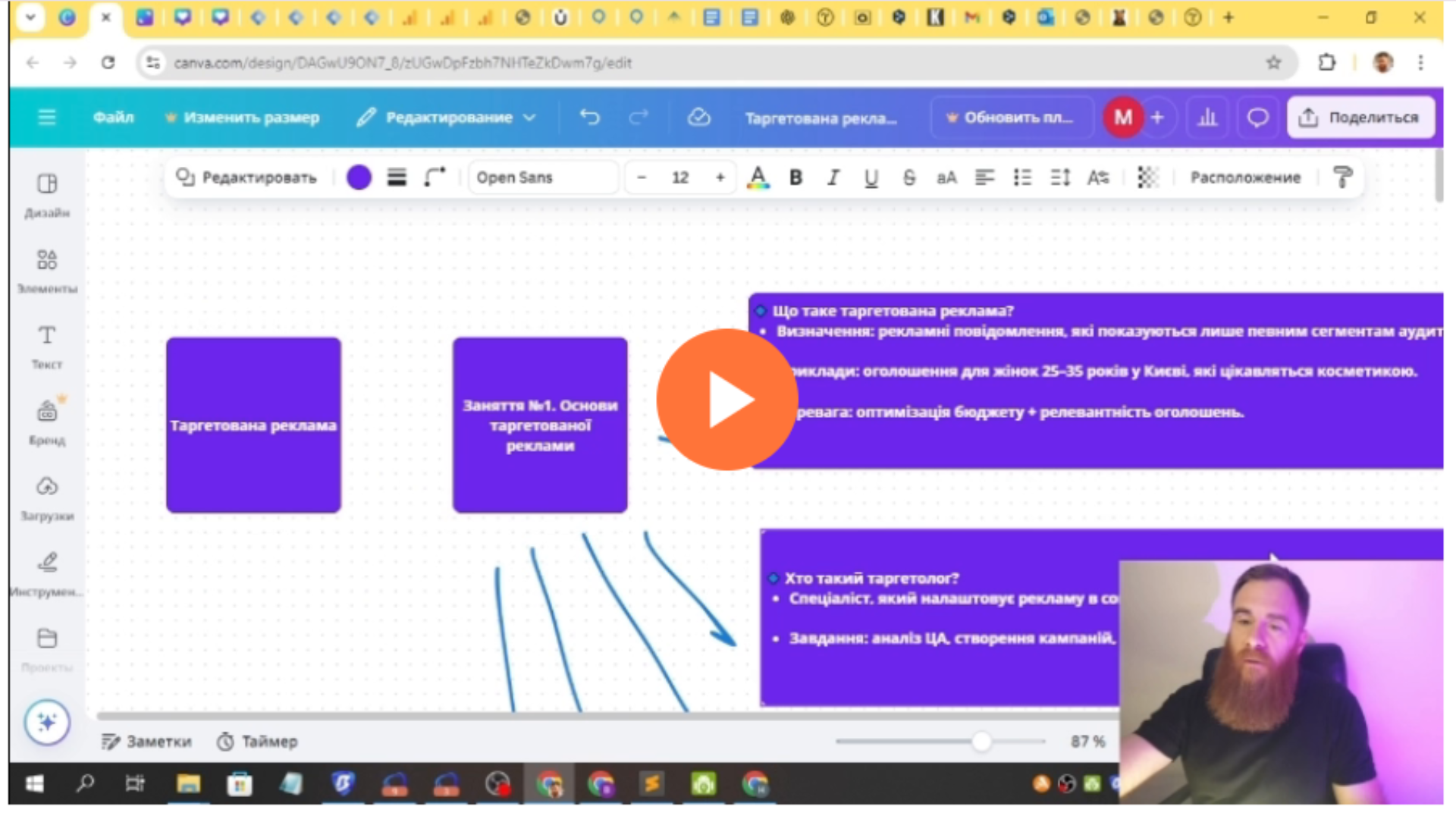Image resolution: width=1456 pixels, height=819 pixels.
Task: Open the comments speech bubble icon
Action: (x=1257, y=118)
